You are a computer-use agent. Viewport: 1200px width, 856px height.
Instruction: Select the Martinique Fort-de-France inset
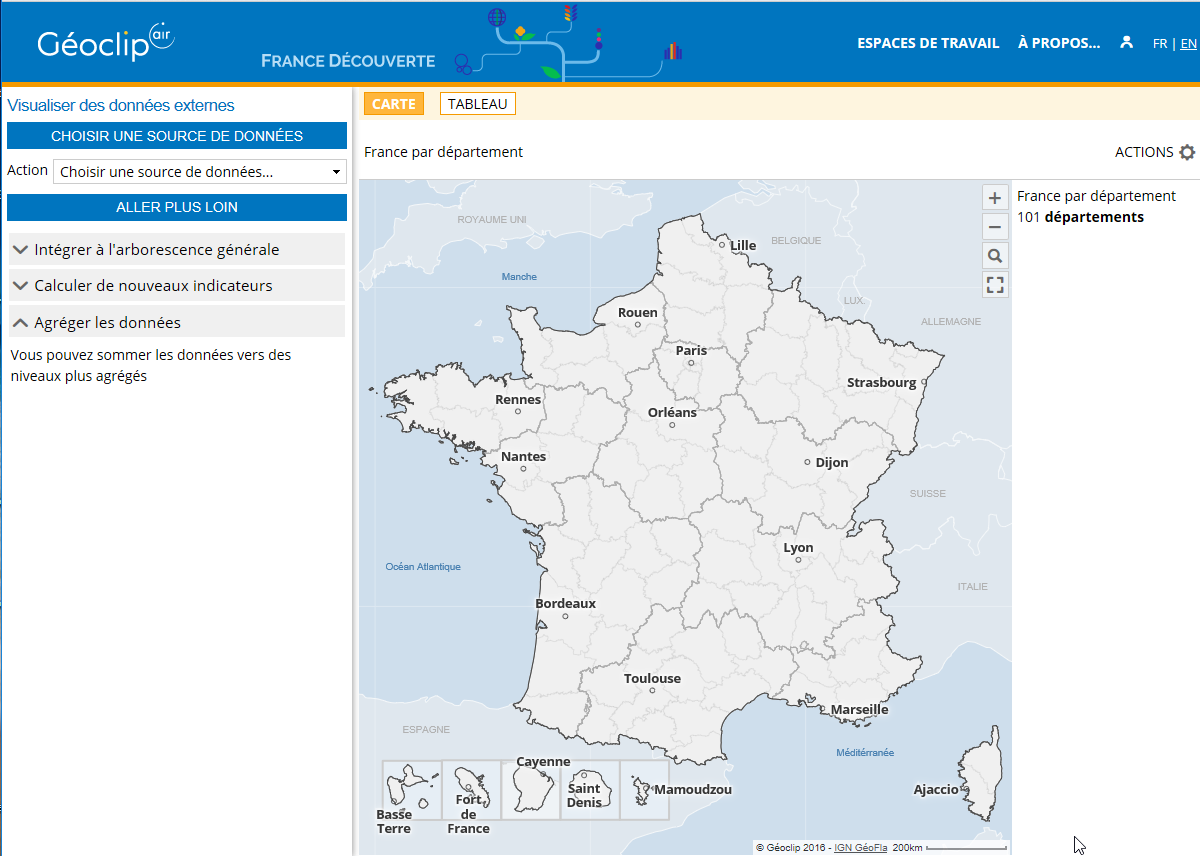coord(471,790)
